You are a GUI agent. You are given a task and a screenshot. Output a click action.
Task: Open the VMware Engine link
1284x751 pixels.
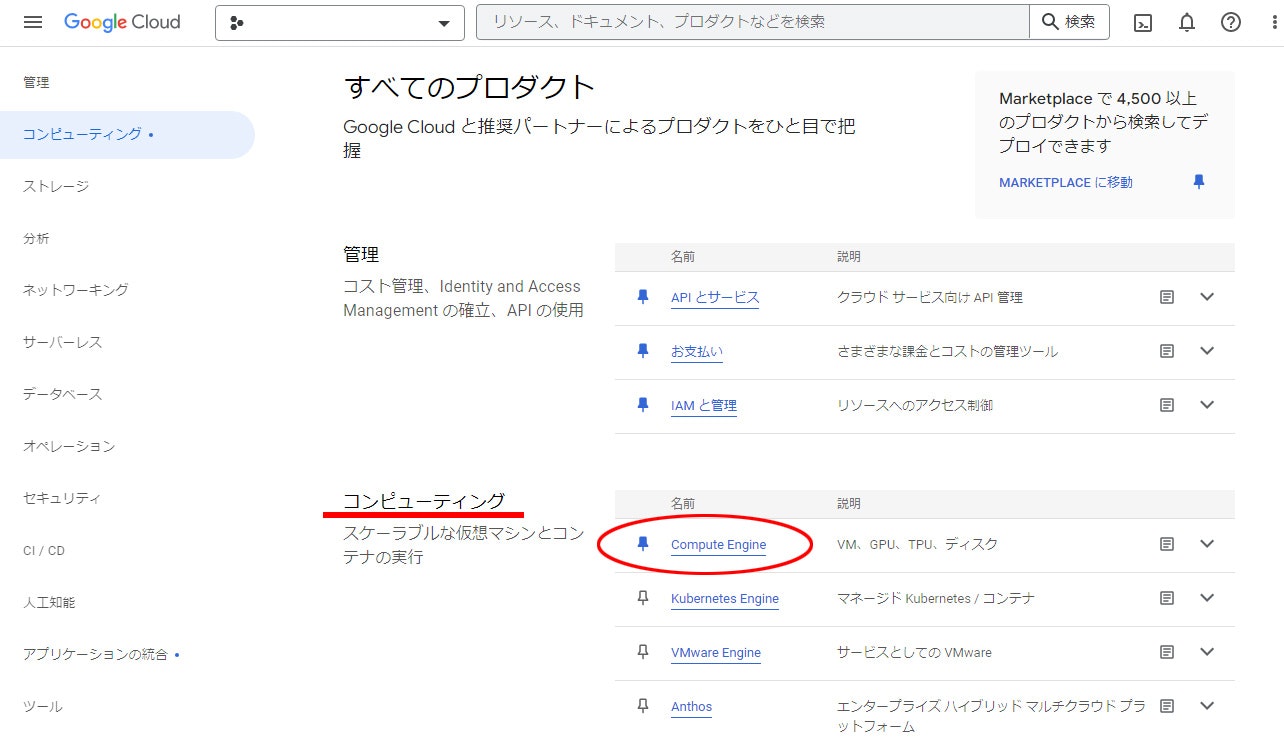click(716, 652)
